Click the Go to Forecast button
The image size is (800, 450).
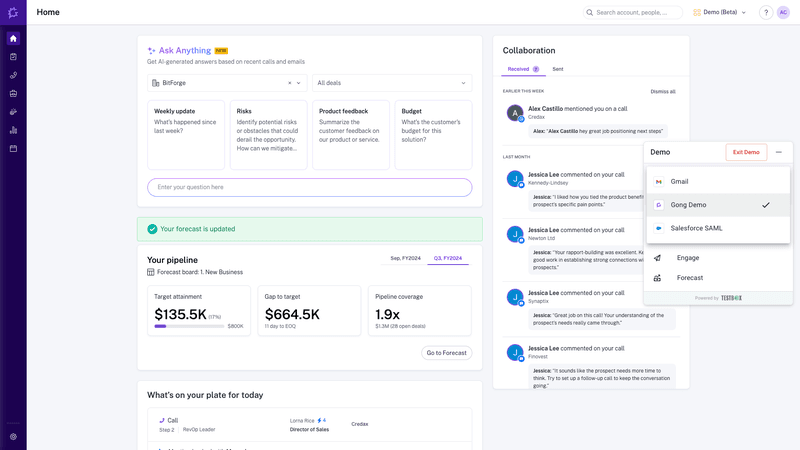[446, 353]
